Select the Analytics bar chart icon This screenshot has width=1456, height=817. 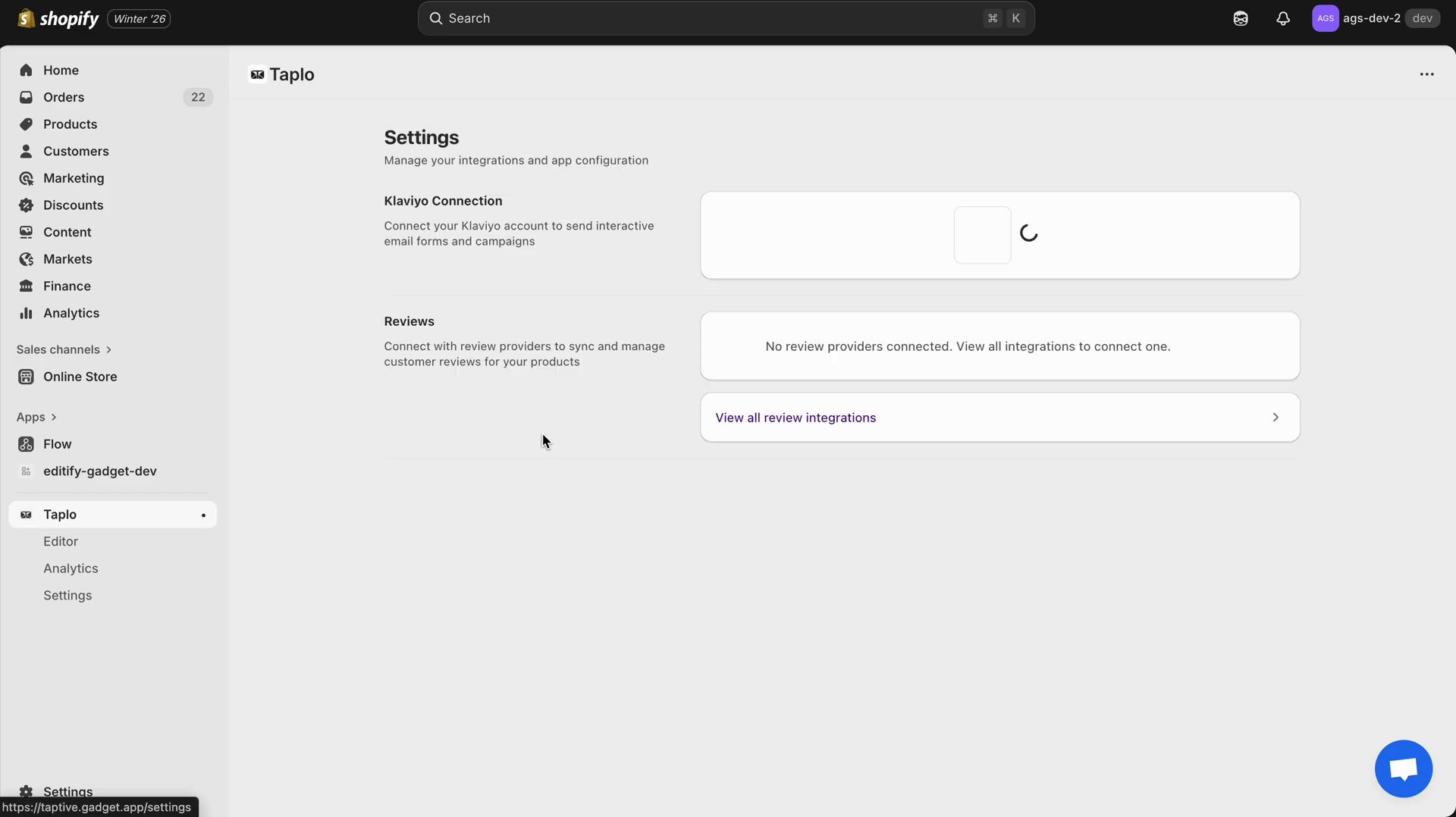26,313
